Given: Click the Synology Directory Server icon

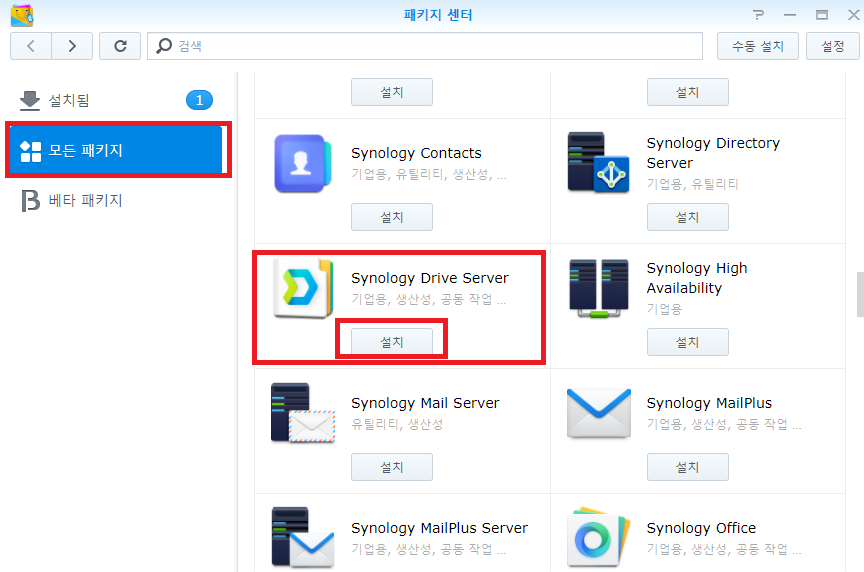Looking at the screenshot, I should click(x=598, y=162).
